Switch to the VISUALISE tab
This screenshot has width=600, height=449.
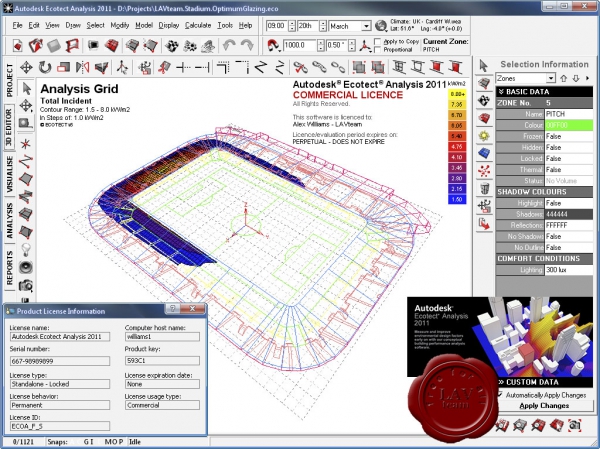[10, 174]
